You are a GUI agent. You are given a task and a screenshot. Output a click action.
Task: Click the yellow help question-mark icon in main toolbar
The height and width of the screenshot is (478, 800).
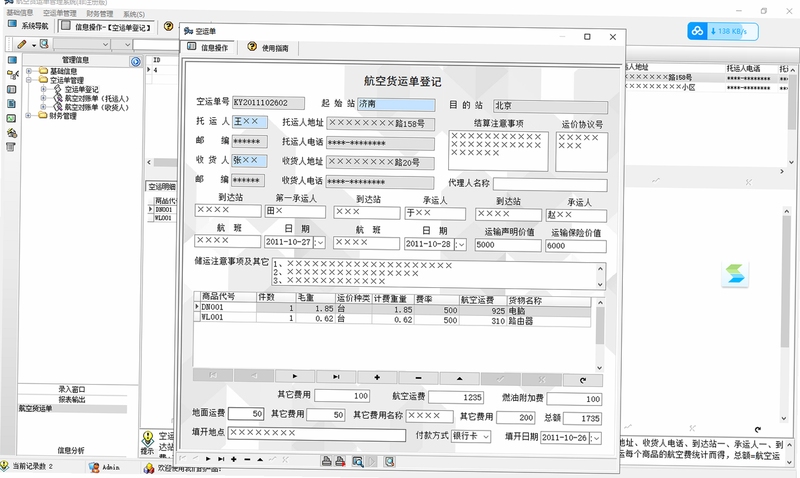[x=168, y=26]
